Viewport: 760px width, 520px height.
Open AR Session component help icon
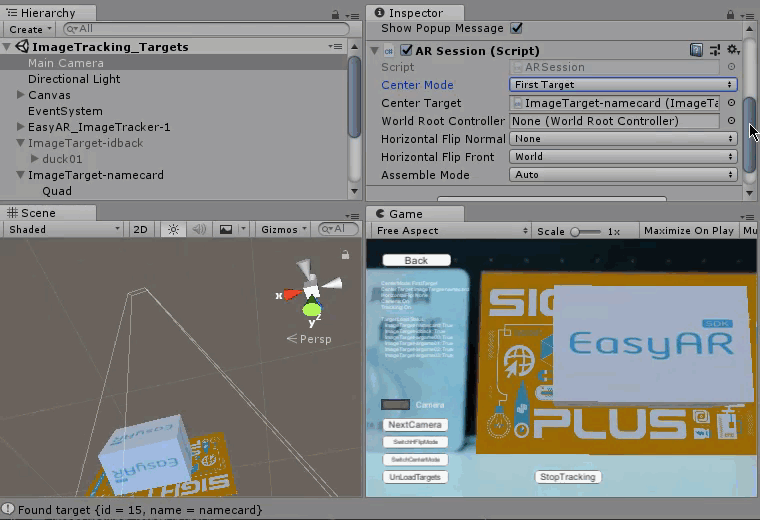(x=696, y=50)
